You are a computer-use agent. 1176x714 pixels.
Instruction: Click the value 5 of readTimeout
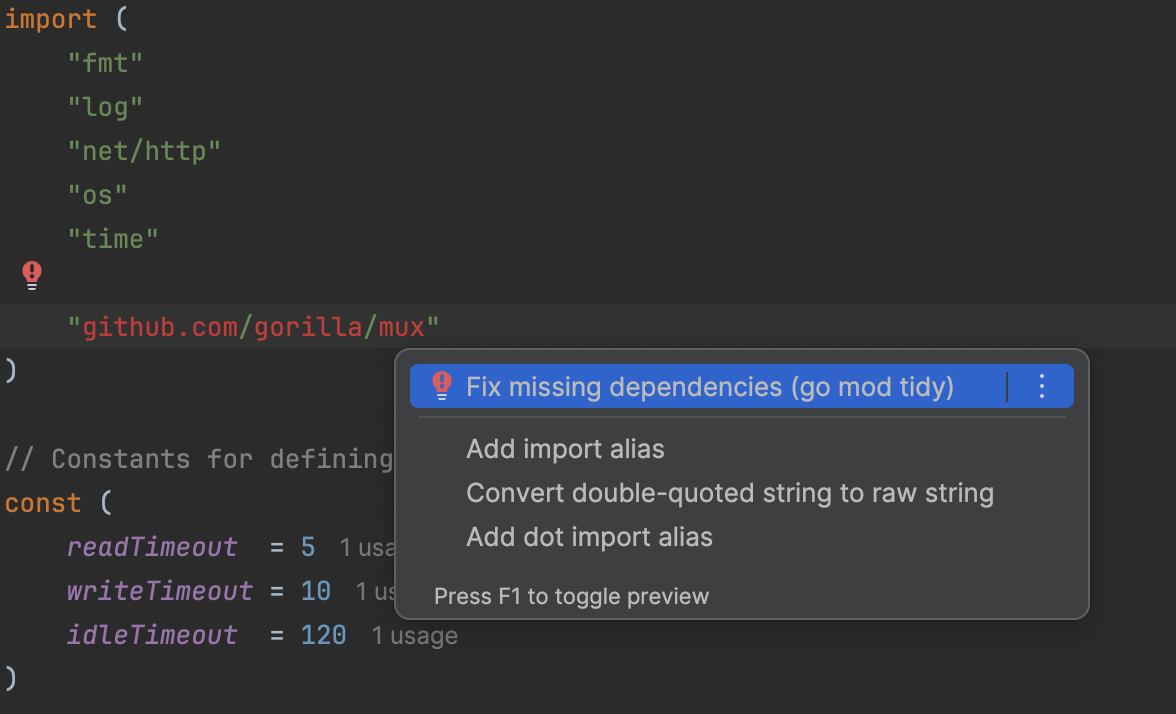[x=308, y=548]
